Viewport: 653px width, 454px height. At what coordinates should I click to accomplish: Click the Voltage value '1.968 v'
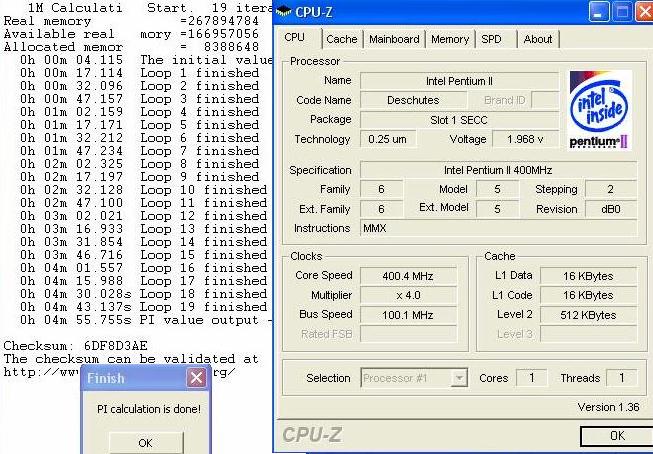[525, 139]
